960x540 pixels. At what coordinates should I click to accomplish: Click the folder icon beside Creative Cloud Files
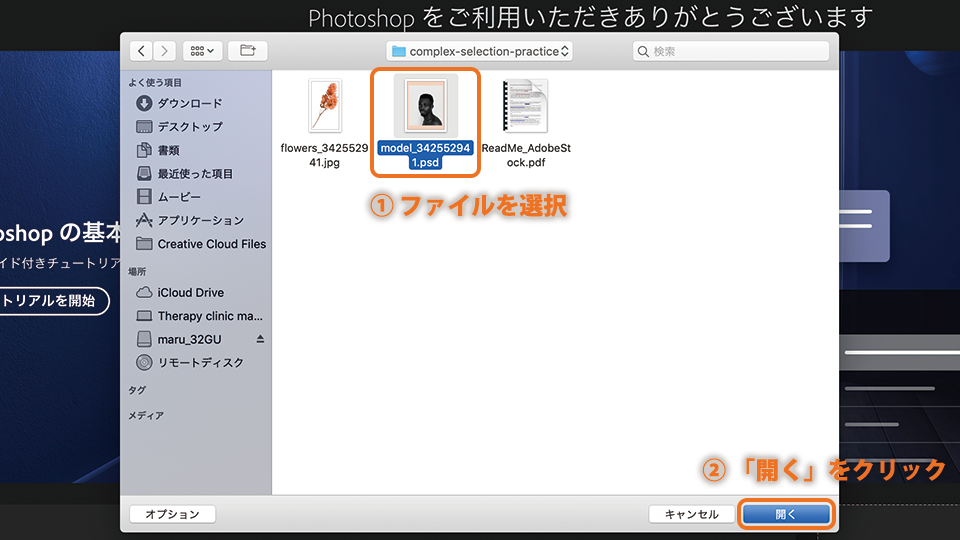[x=144, y=244]
